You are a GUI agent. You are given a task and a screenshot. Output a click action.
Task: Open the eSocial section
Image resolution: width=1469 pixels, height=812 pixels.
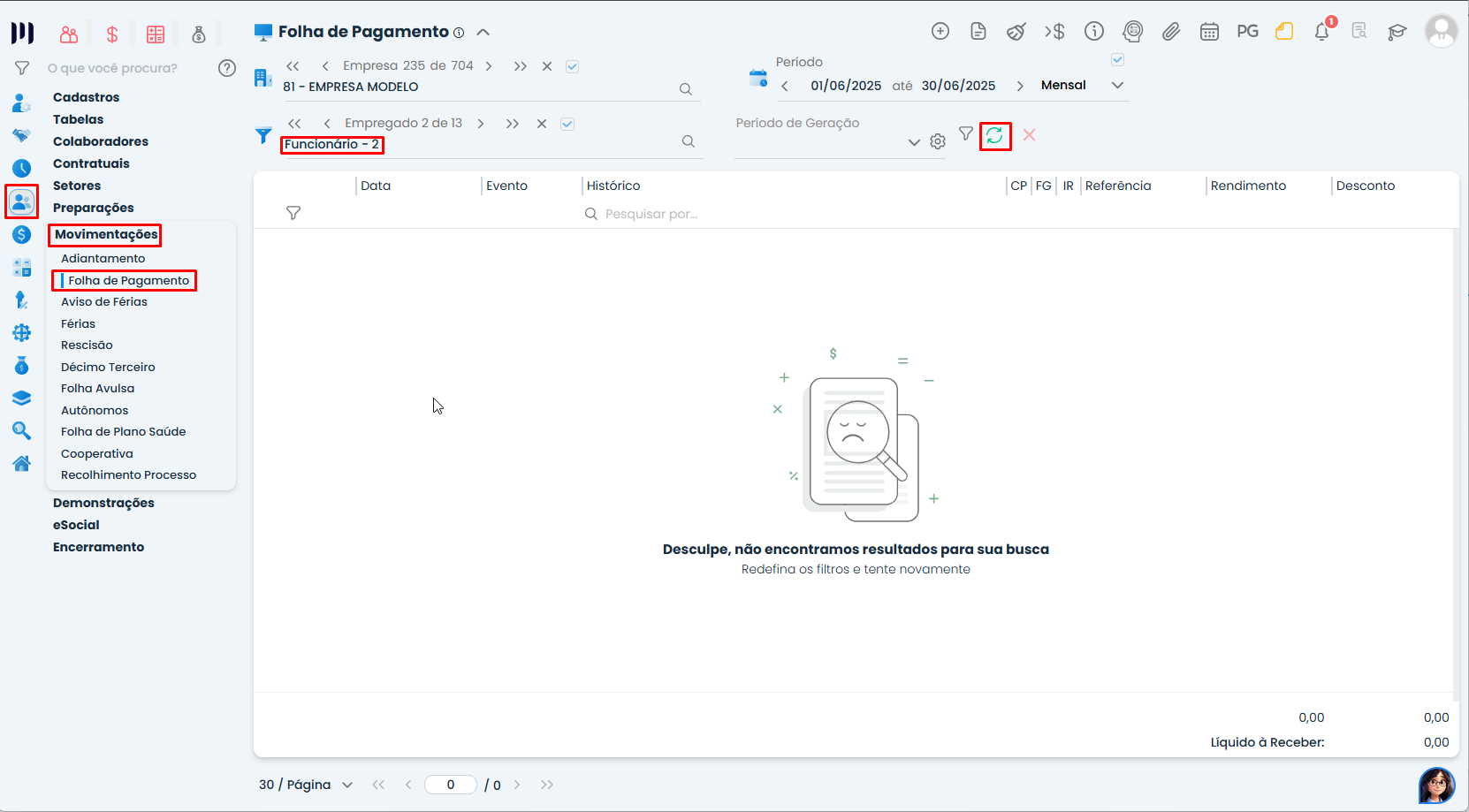76,525
